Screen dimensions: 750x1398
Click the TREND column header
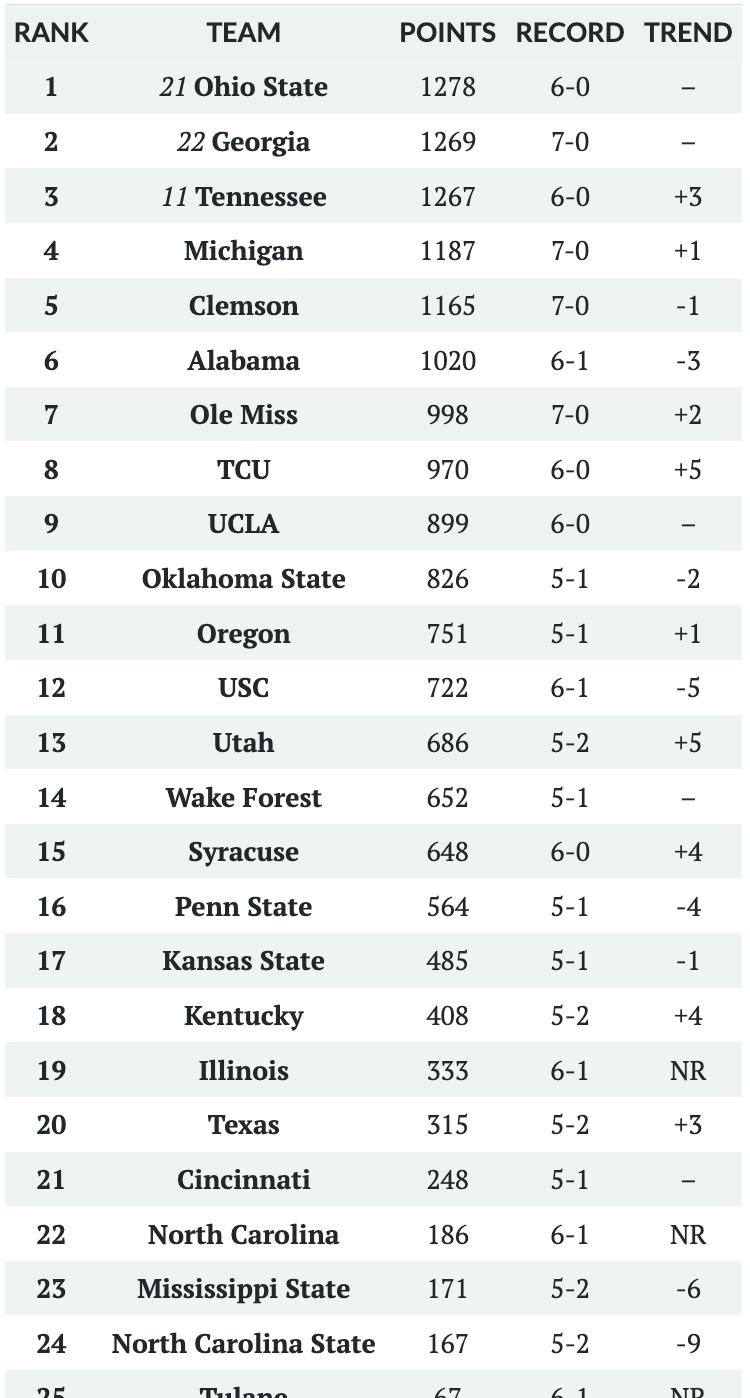[x=688, y=33]
